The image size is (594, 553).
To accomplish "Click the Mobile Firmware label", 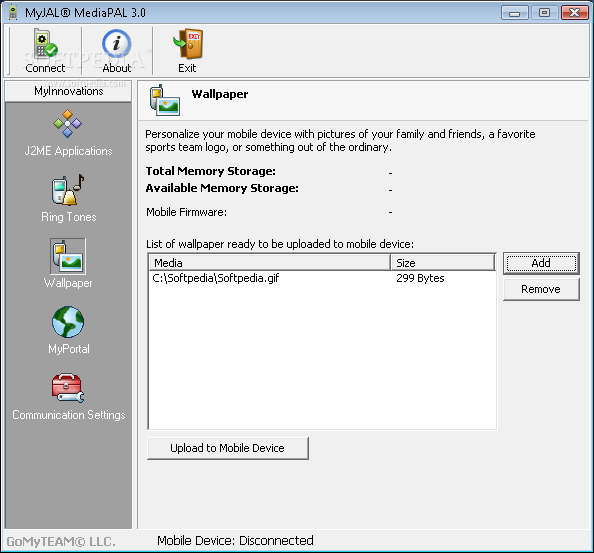I will pos(186,212).
